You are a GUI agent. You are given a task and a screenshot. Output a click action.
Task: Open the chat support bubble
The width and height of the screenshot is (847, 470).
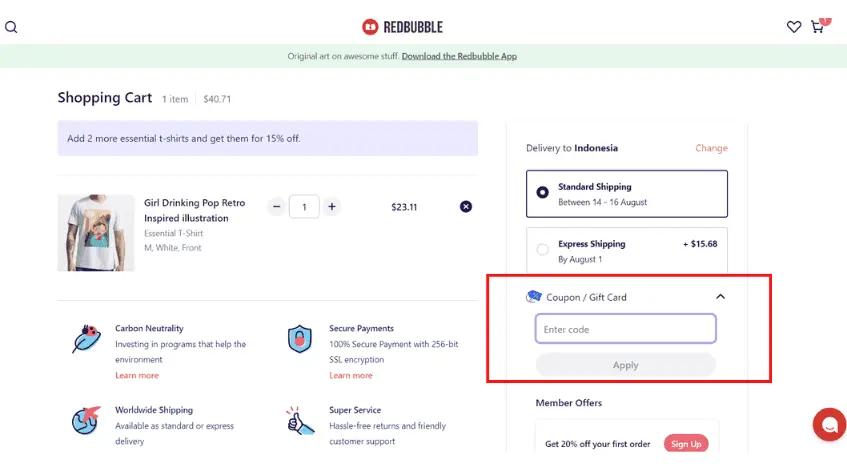tap(830, 424)
